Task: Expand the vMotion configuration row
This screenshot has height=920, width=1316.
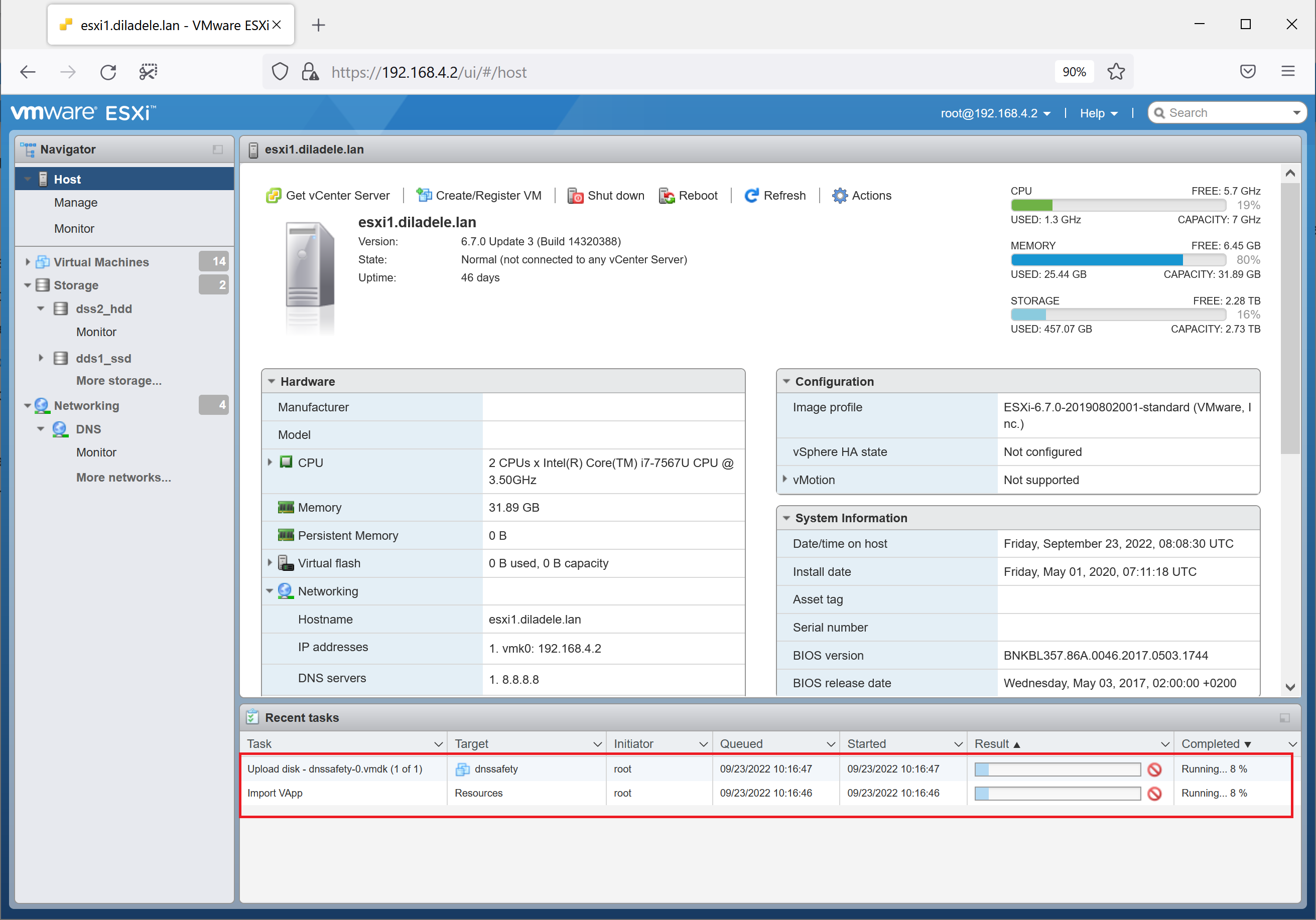Action: pos(784,480)
